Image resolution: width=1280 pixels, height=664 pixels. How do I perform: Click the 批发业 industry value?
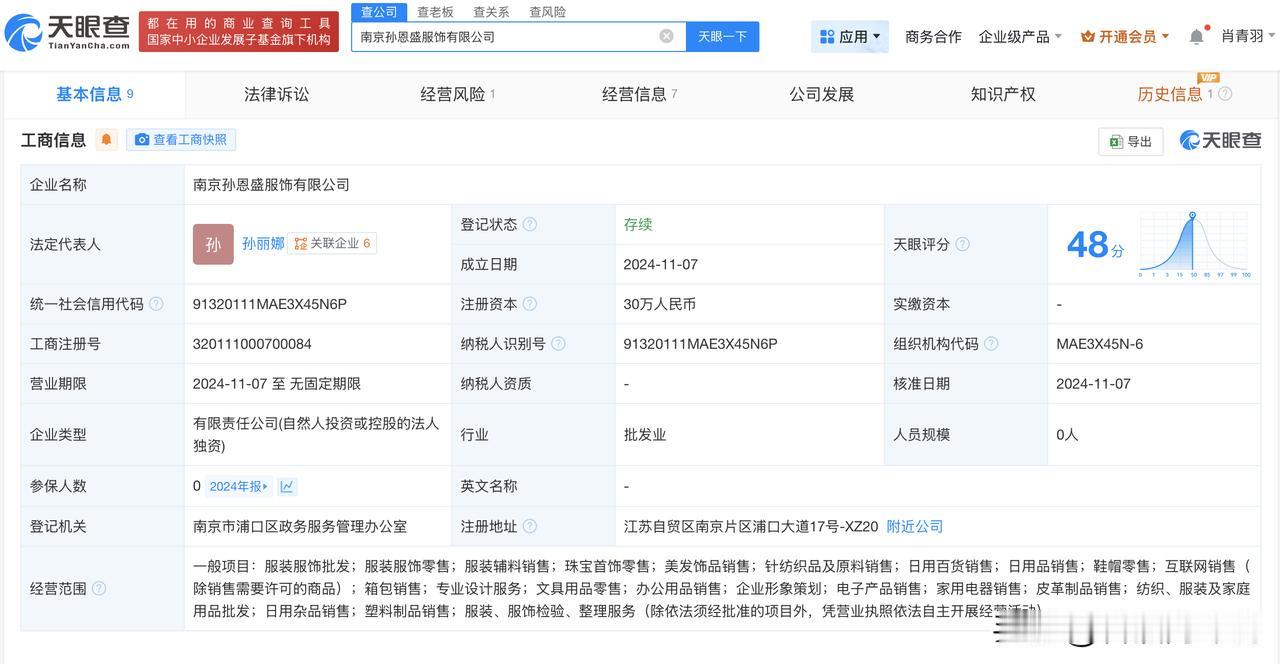(645, 435)
